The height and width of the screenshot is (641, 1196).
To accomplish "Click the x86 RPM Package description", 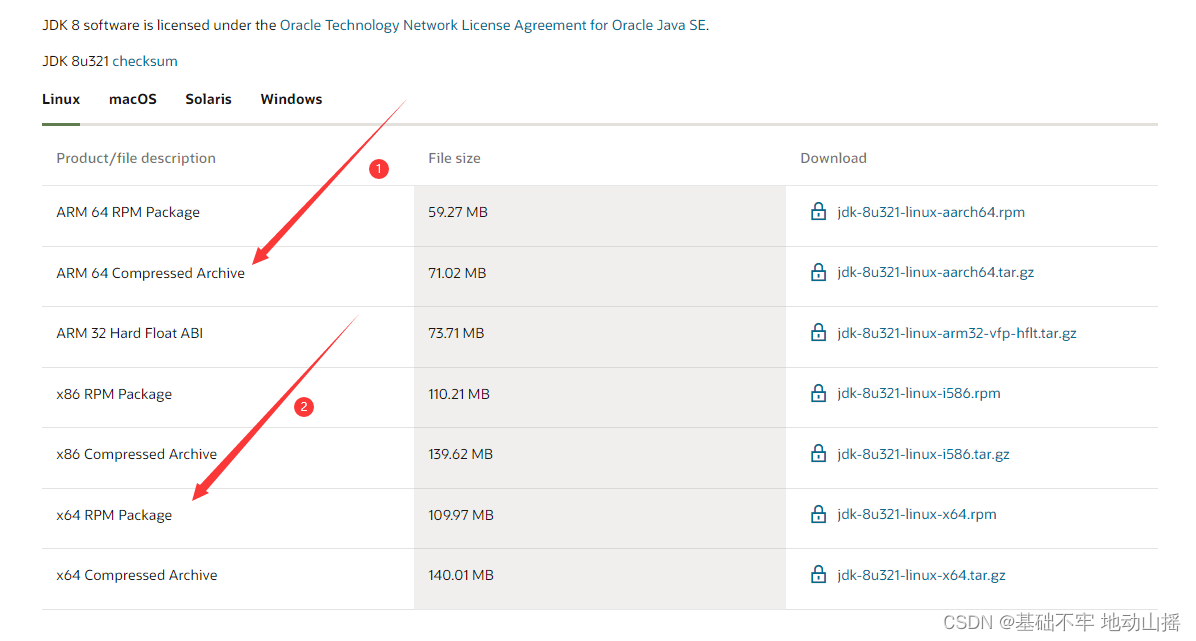I will 114,394.
